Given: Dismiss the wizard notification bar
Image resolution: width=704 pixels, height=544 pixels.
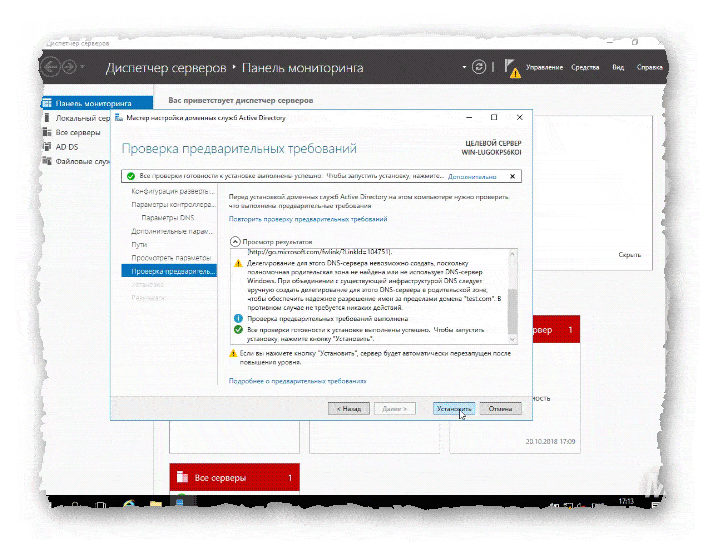Looking at the screenshot, I should 512,176.
